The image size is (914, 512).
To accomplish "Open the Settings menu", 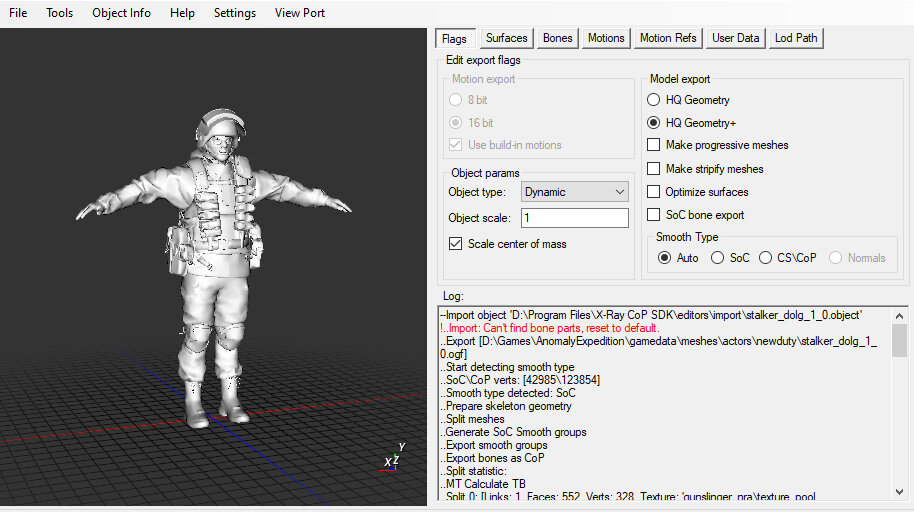I will tap(235, 13).
